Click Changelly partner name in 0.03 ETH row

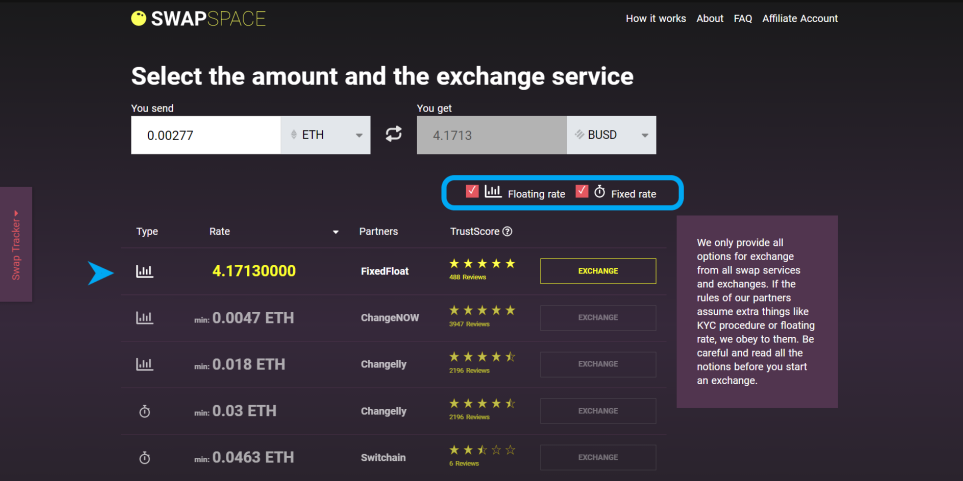[x=384, y=411]
